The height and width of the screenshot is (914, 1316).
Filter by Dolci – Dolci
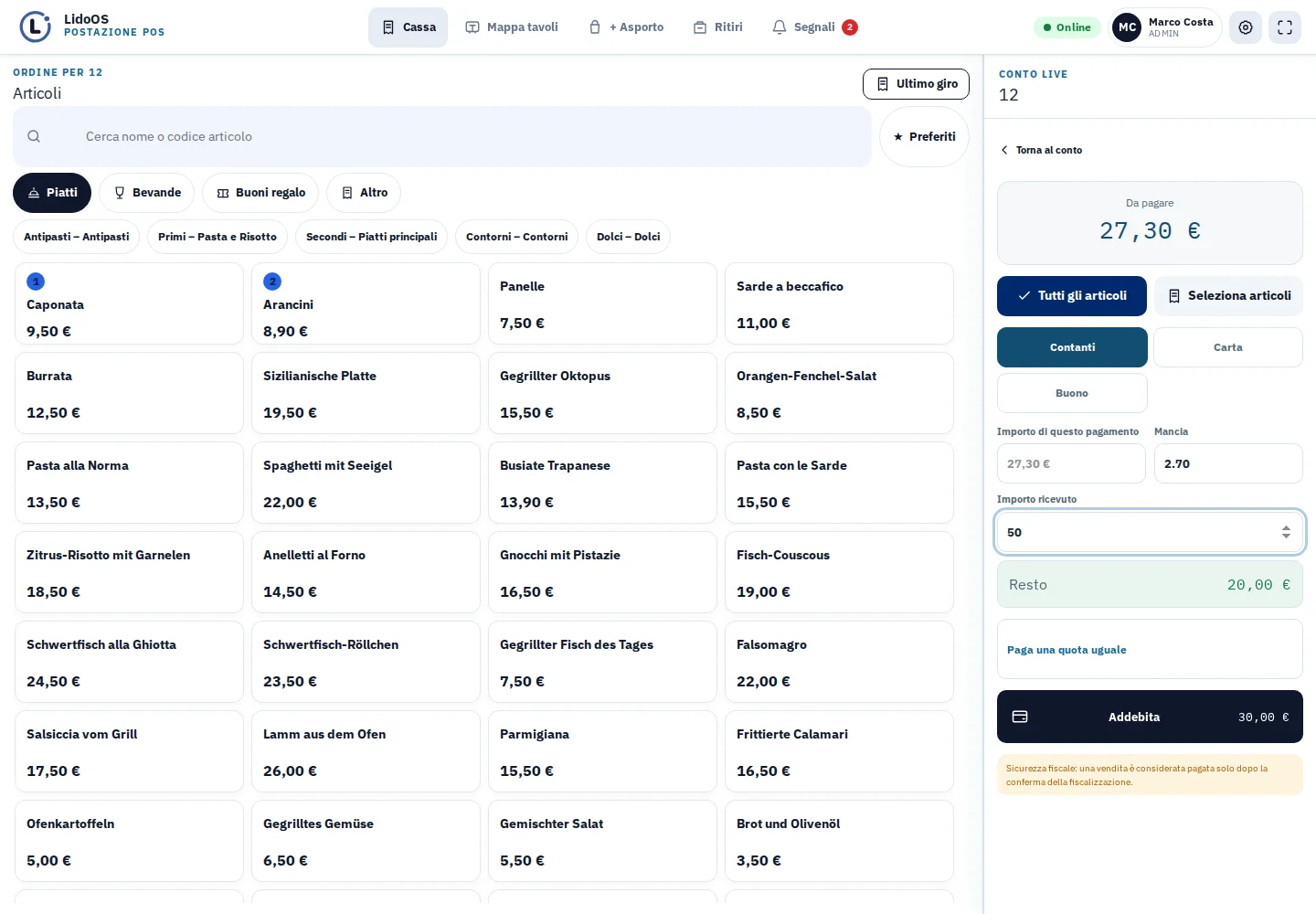pos(628,237)
